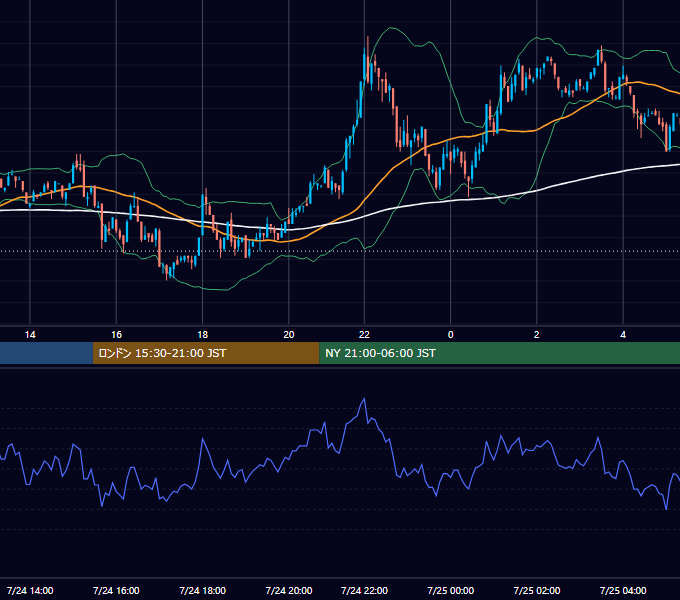Viewport: 680px width, 600px height.
Task: Click hour label 22 on price chart axis
Action: coord(364,335)
